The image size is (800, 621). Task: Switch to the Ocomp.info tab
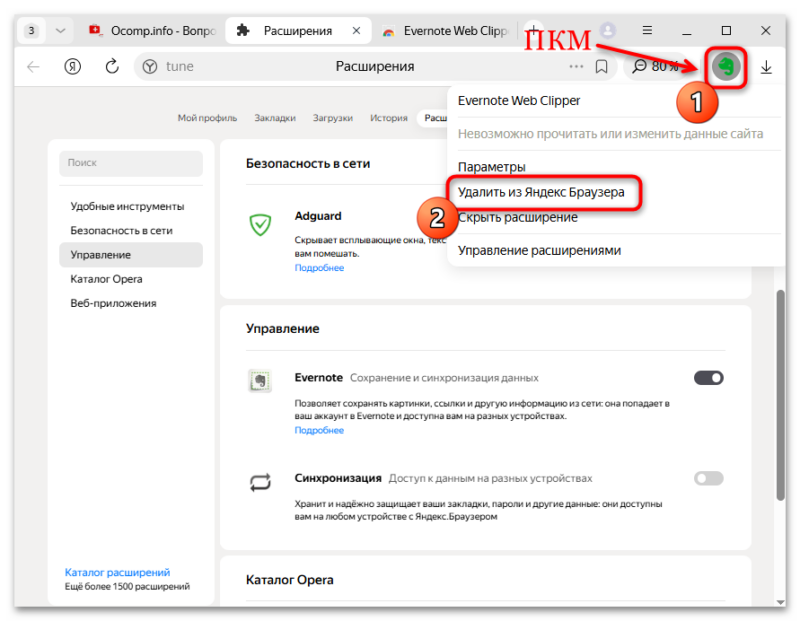[x=152, y=31]
